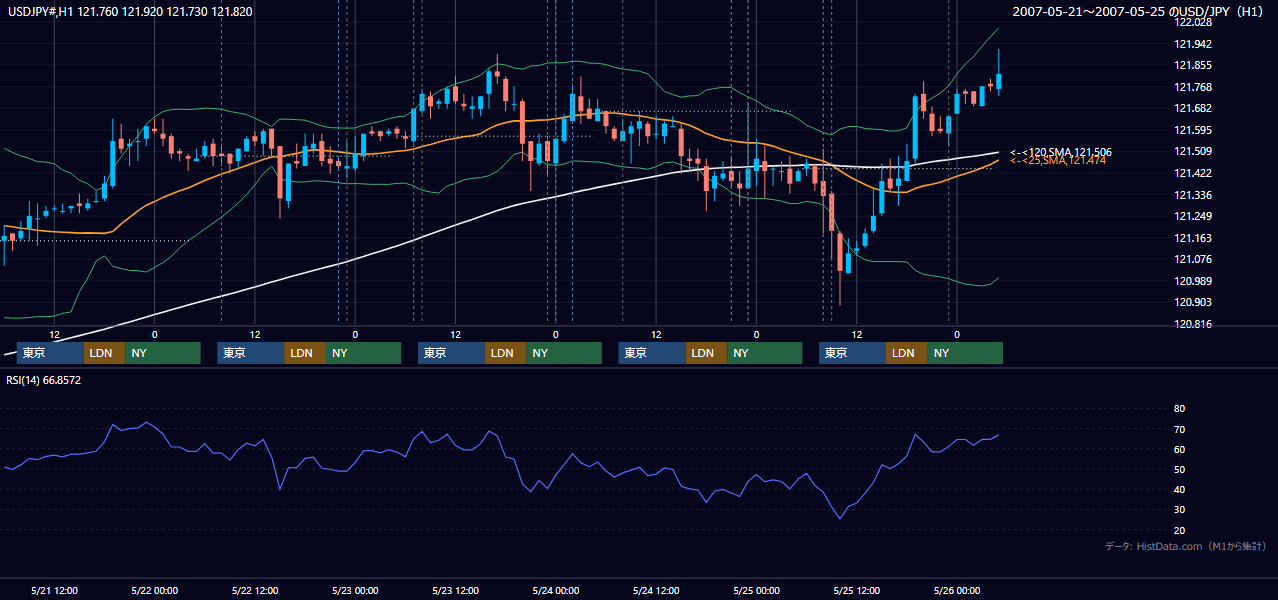Click price axis value 121.509
This screenshot has width=1278, height=600.
tap(1191, 152)
